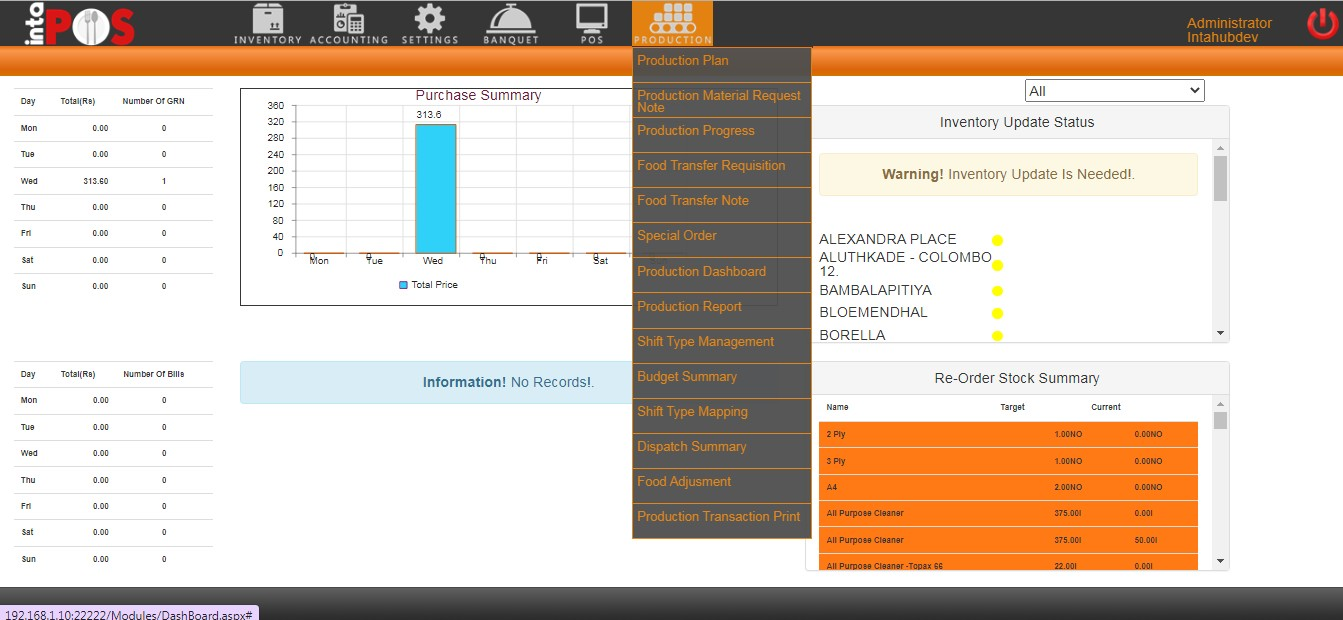1343x620 pixels.
Task: Click the red power logout icon
Action: tap(1321, 24)
